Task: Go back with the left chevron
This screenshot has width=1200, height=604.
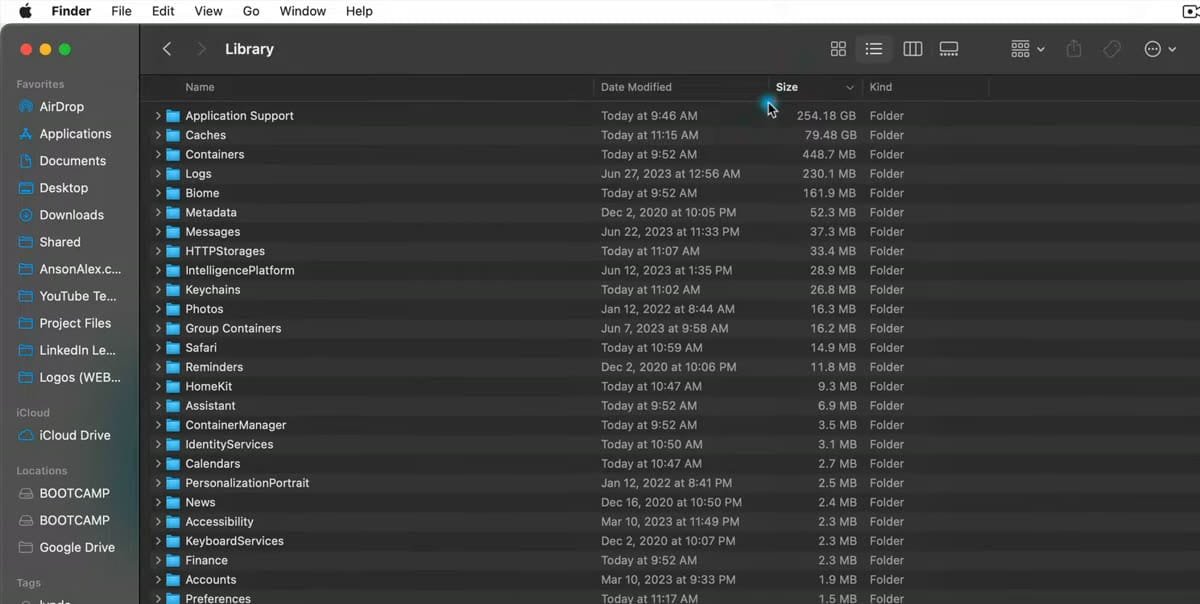Action: pyautogui.click(x=167, y=49)
